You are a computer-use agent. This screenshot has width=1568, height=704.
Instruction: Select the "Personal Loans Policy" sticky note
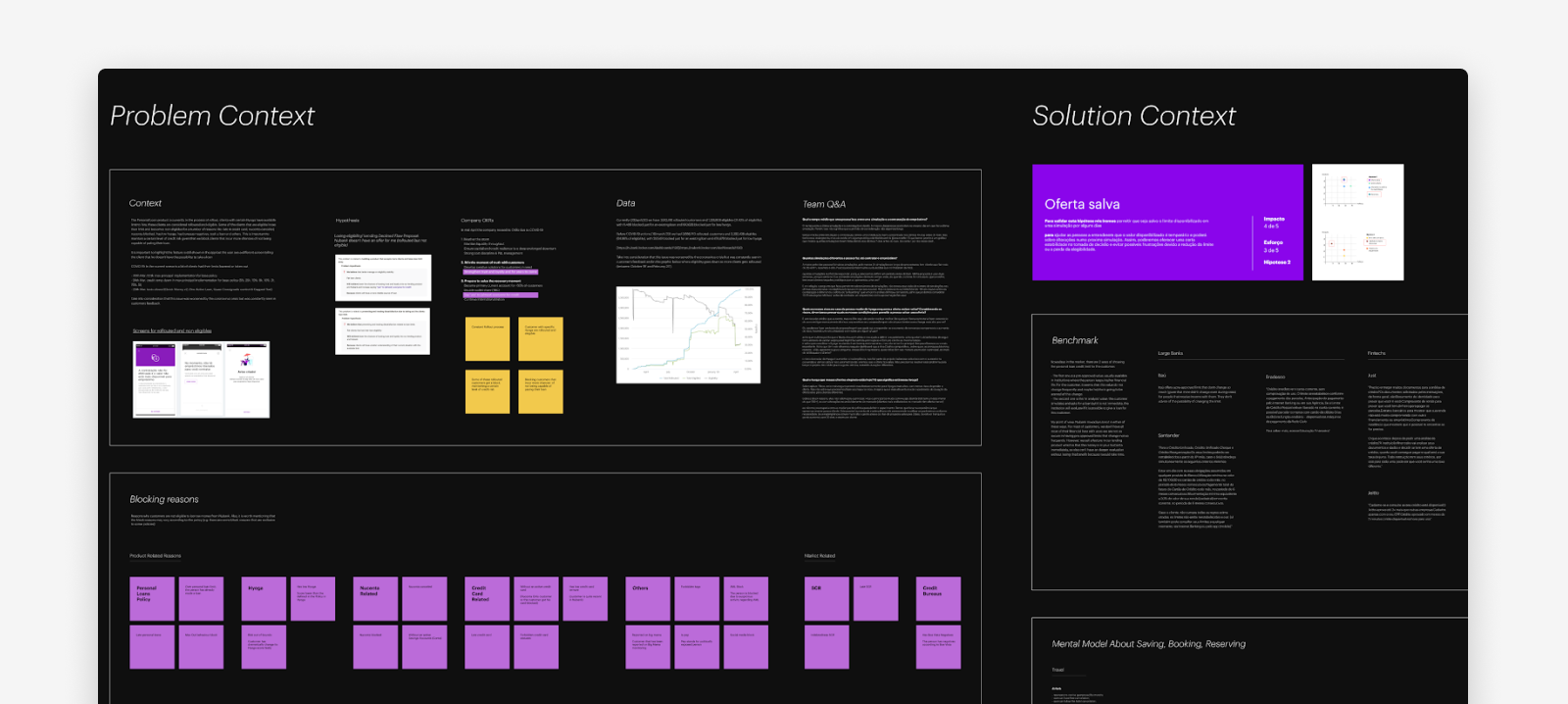coord(152,598)
